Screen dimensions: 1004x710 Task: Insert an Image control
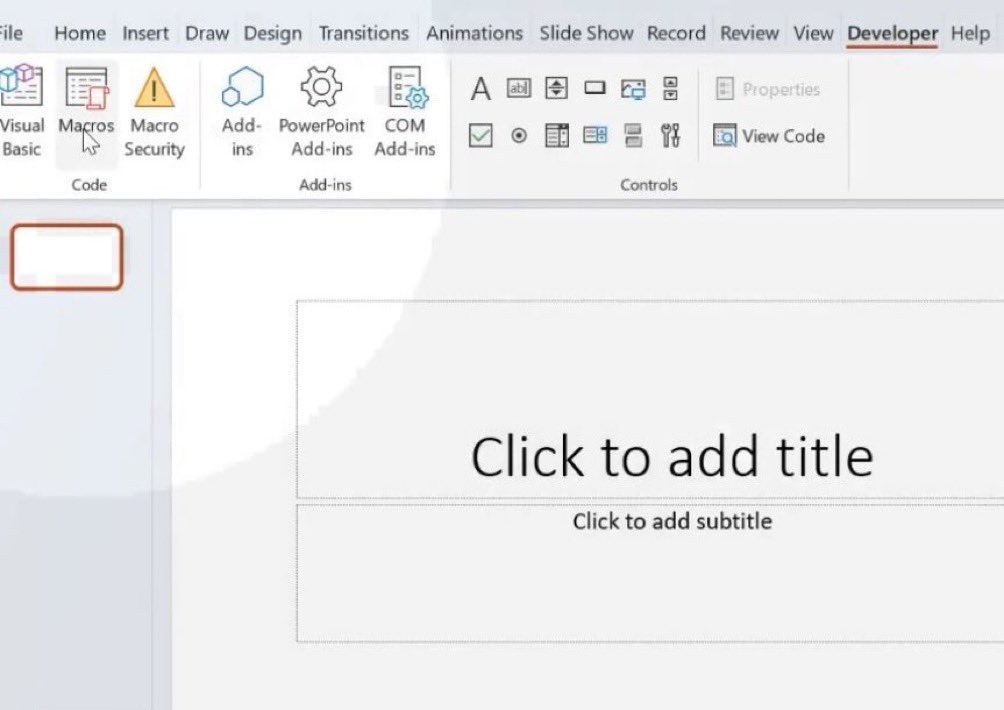(x=633, y=88)
